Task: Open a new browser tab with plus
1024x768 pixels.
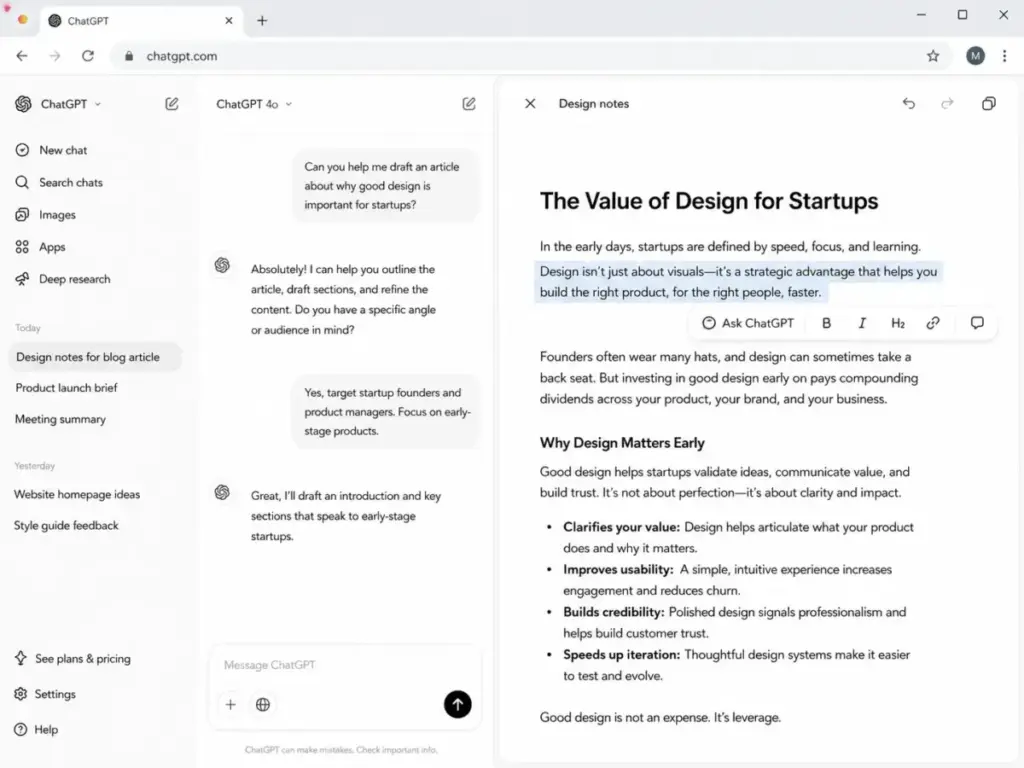Action: (262, 21)
